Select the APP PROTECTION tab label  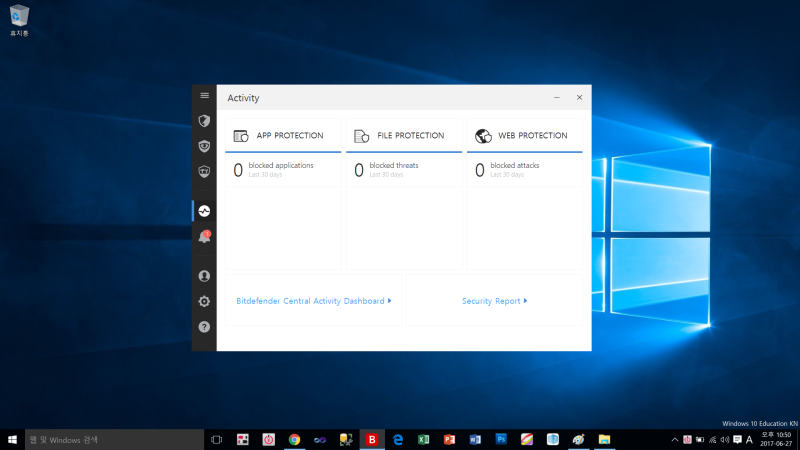tap(290, 135)
